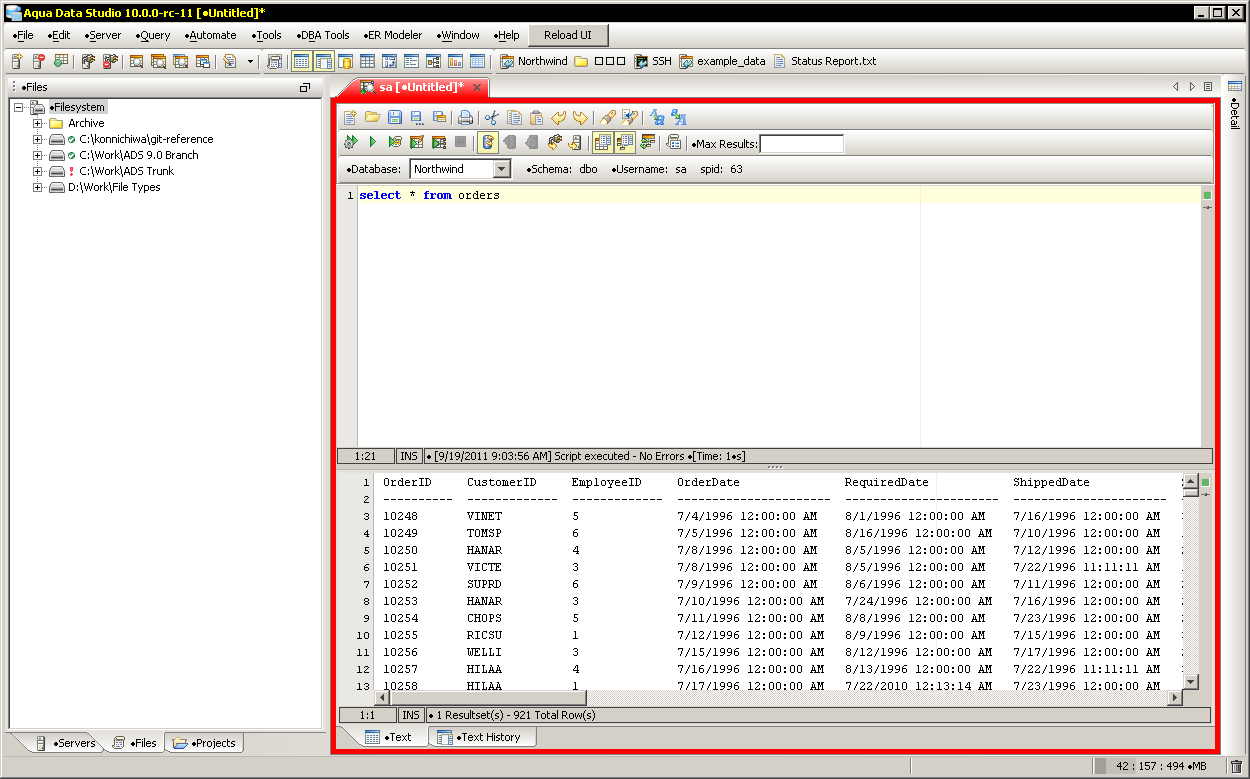Image resolution: width=1250 pixels, height=779 pixels.
Task: Open the Query menu
Action: coord(153,35)
